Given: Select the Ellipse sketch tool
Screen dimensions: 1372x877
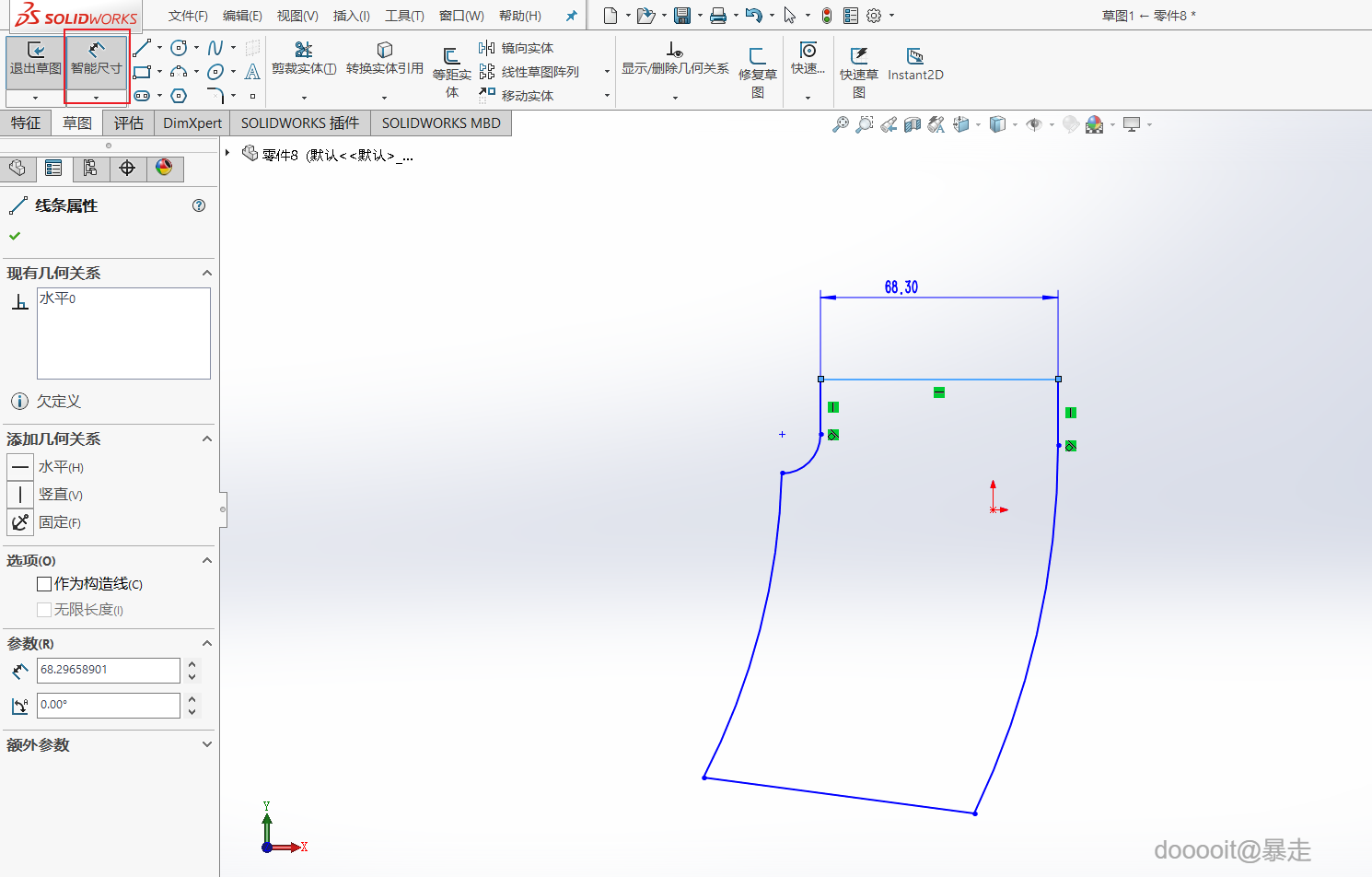Looking at the screenshot, I should point(215,72).
